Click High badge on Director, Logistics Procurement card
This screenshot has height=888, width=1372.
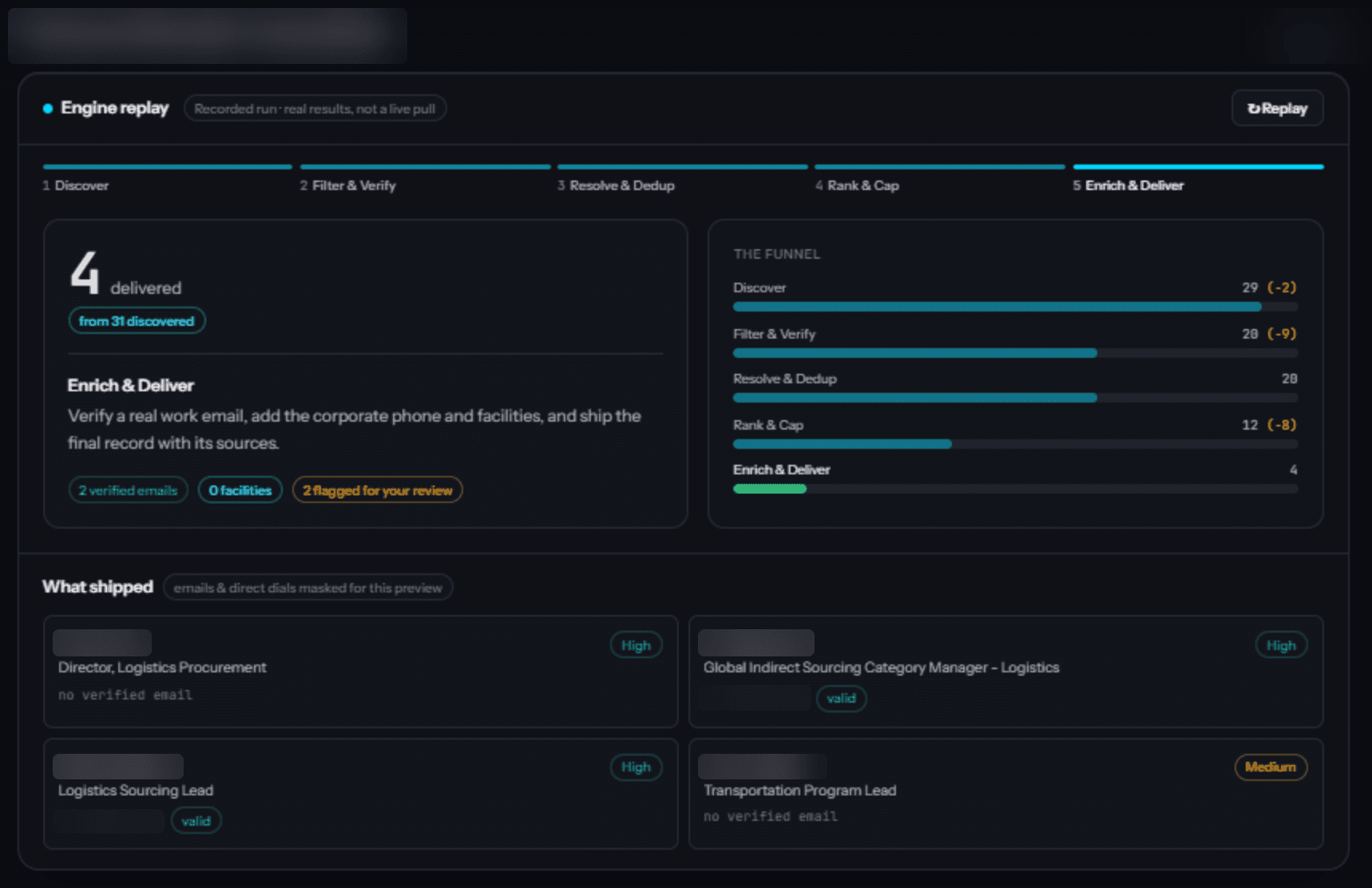[636, 645]
